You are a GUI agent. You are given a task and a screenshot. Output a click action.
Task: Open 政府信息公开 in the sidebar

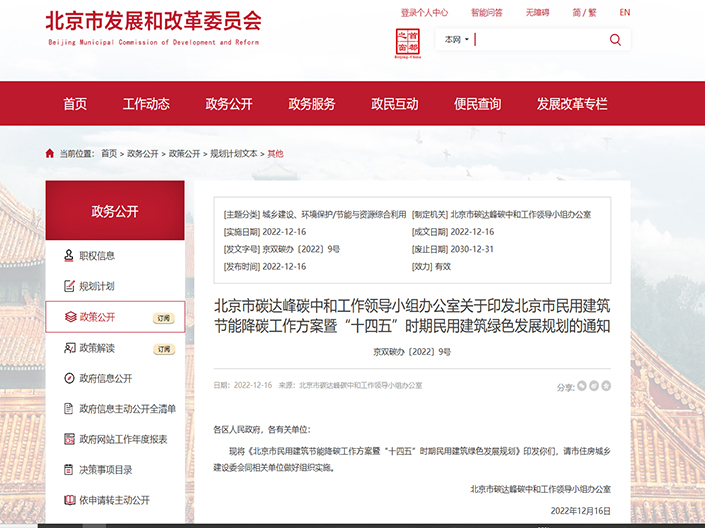(x=106, y=378)
